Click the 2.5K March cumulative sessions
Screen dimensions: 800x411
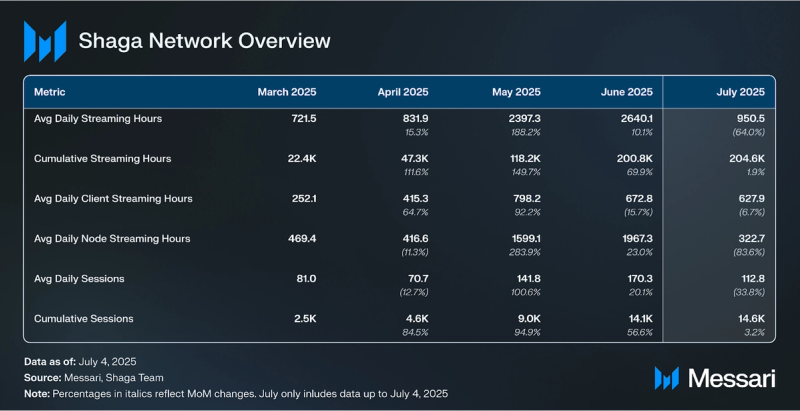pyautogui.click(x=306, y=319)
